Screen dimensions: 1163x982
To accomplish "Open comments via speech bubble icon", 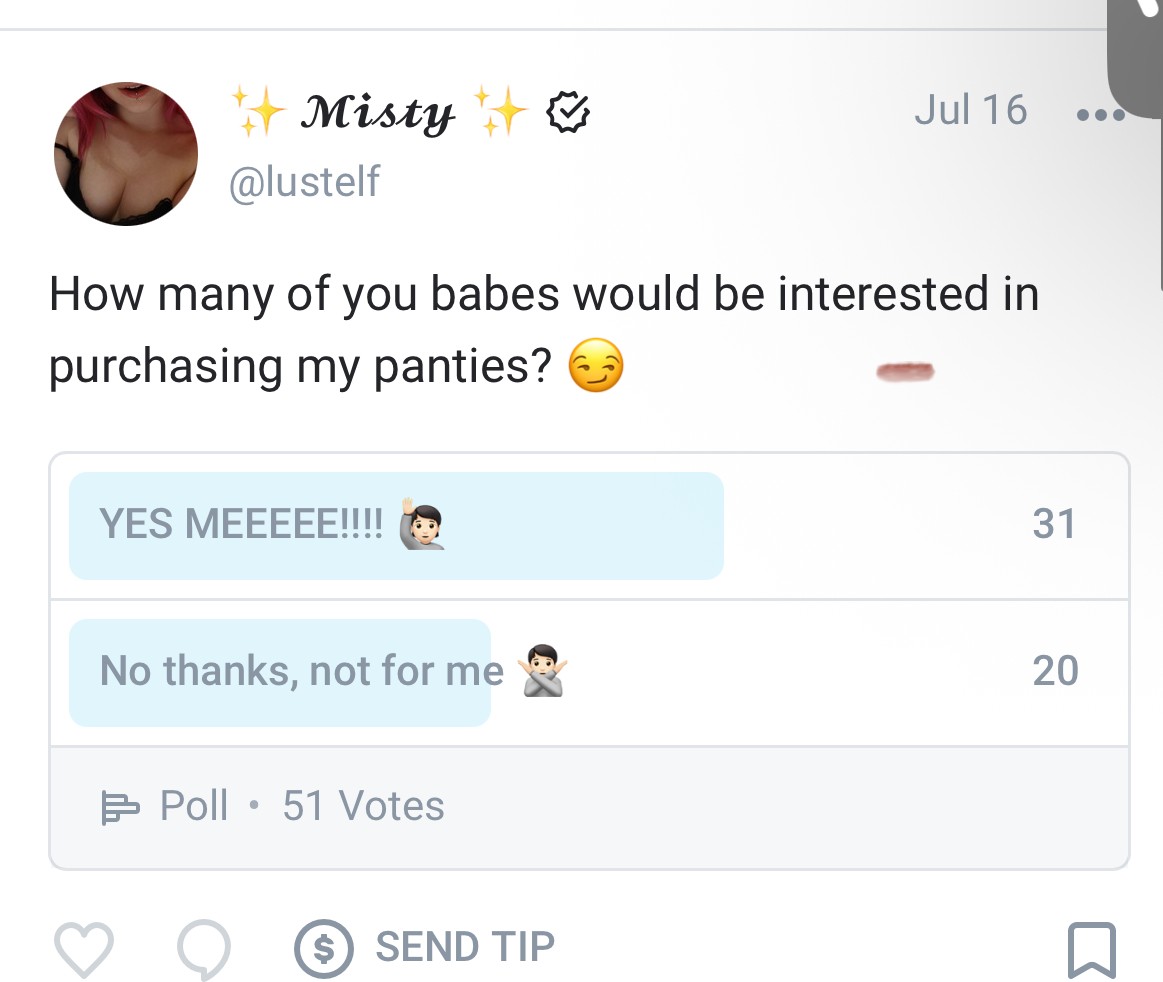I will tap(204, 949).
